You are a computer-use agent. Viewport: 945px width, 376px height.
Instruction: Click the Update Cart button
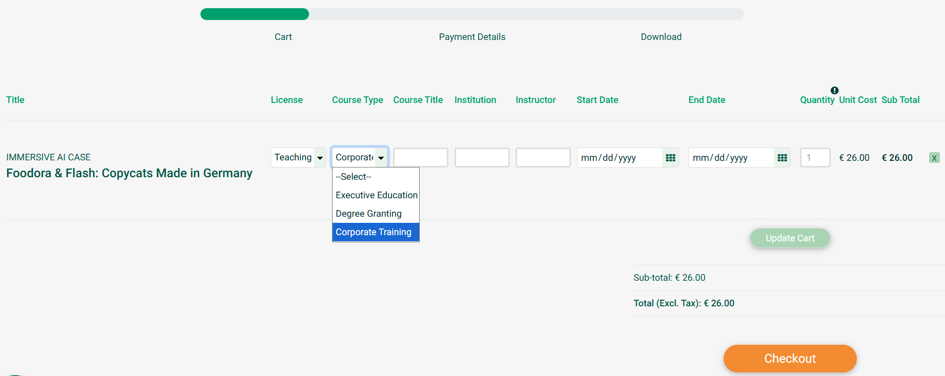tap(790, 238)
